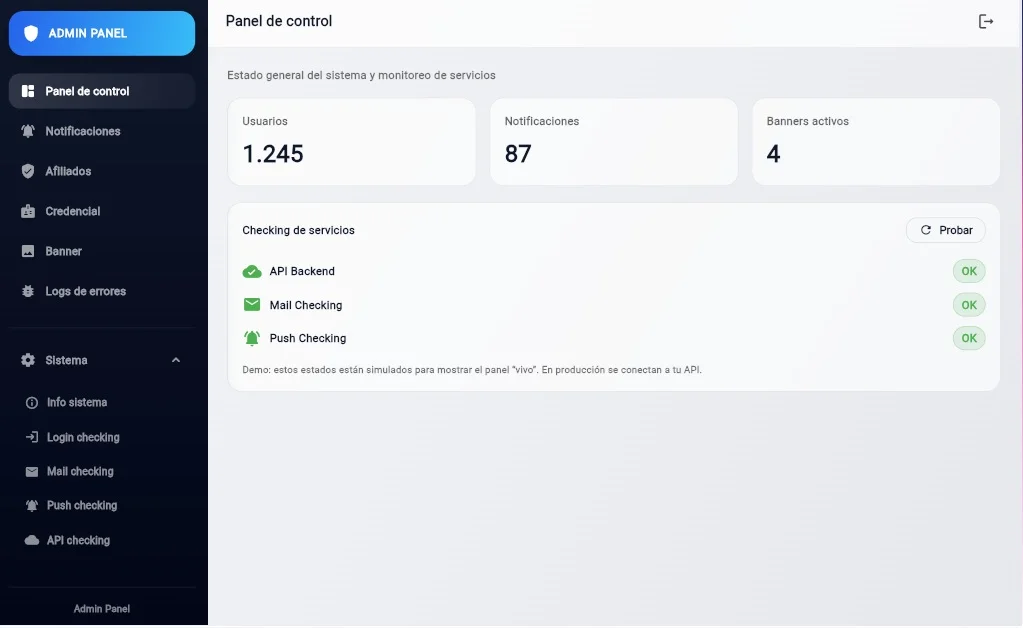Click the bug icon next to Logs de errores
This screenshot has width=1023, height=628.
28,292
